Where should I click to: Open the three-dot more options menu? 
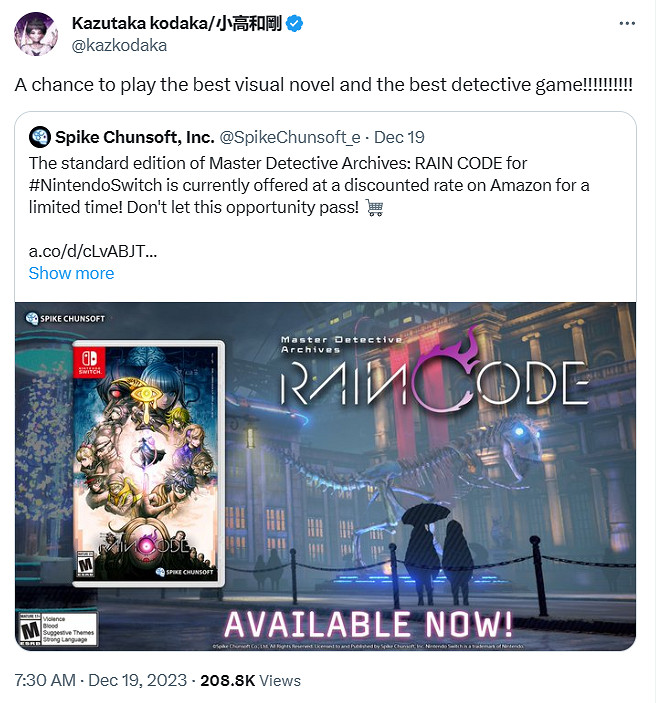pyautogui.click(x=627, y=23)
